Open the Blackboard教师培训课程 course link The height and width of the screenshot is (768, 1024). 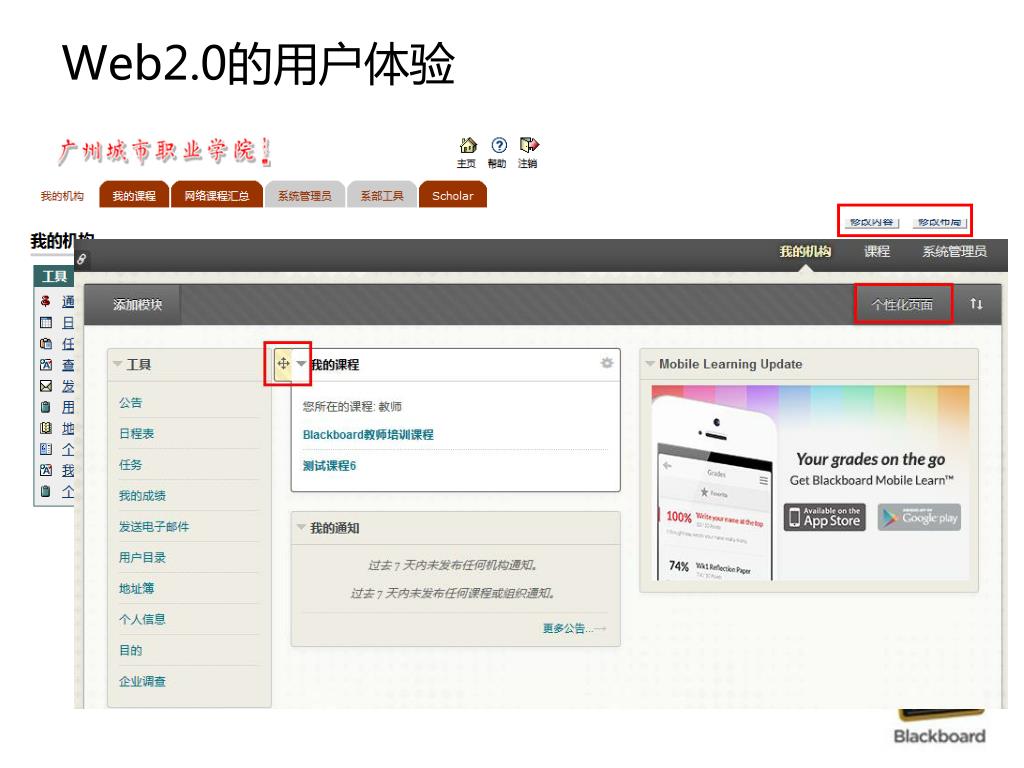(368, 434)
